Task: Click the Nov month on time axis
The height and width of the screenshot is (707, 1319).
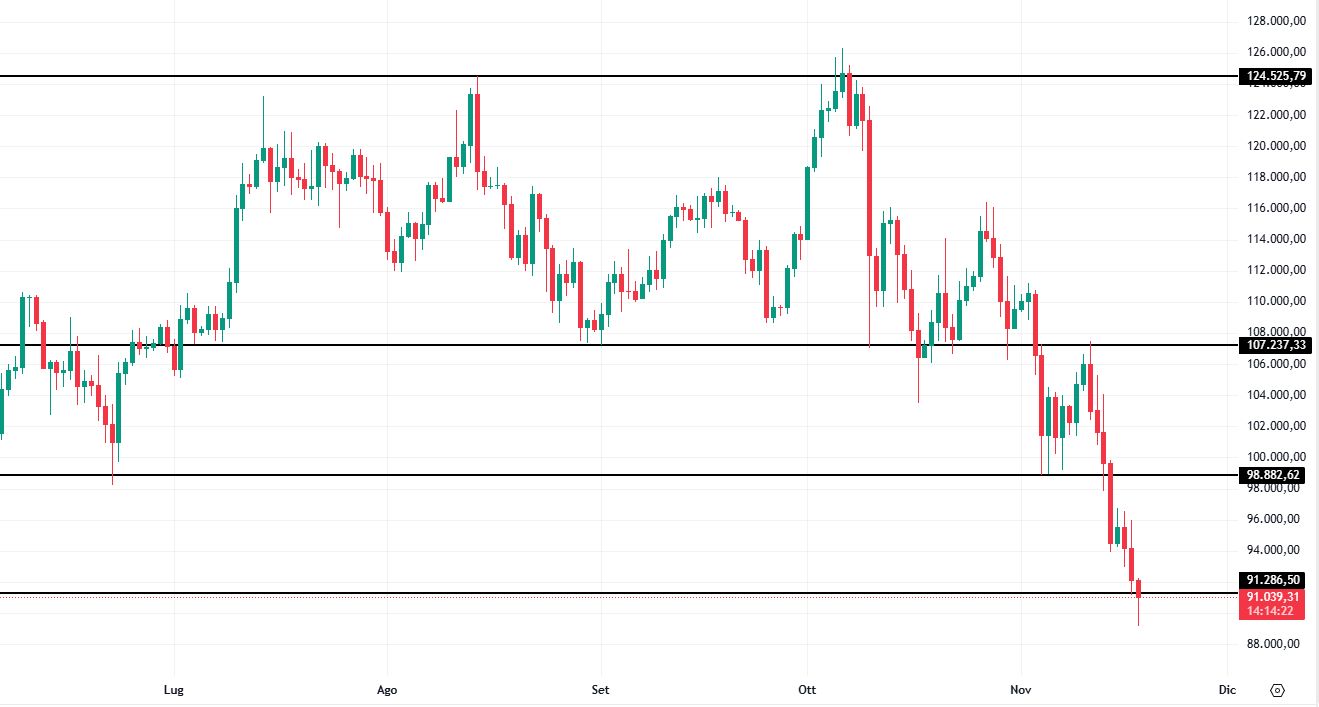Action: click(1021, 690)
